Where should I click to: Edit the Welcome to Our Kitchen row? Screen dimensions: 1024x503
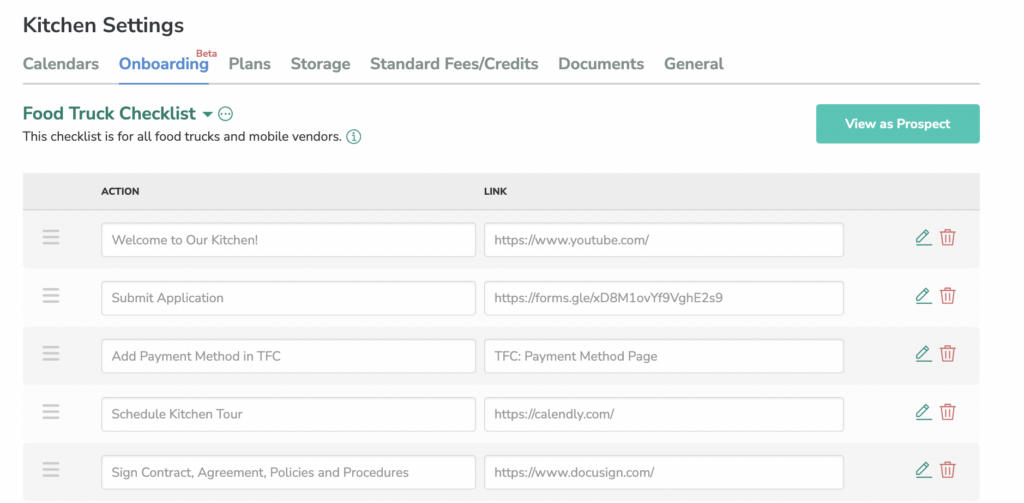(923, 238)
